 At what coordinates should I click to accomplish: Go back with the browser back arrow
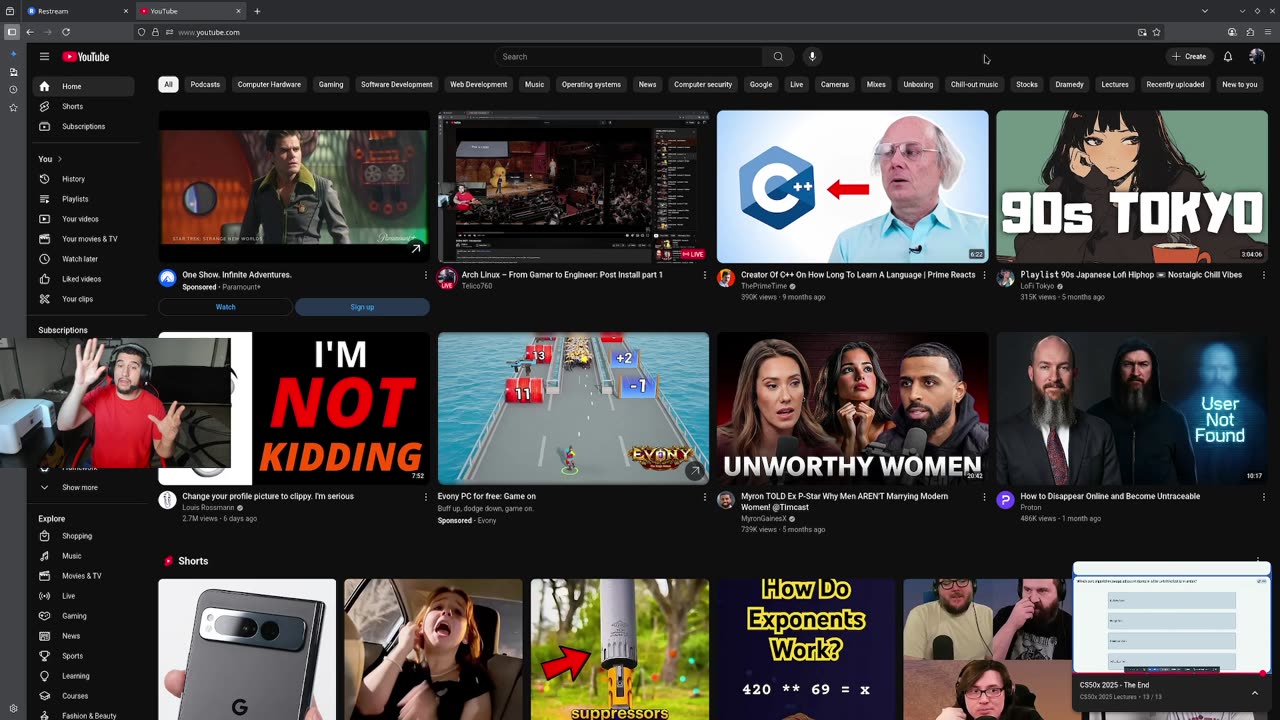click(30, 32)
